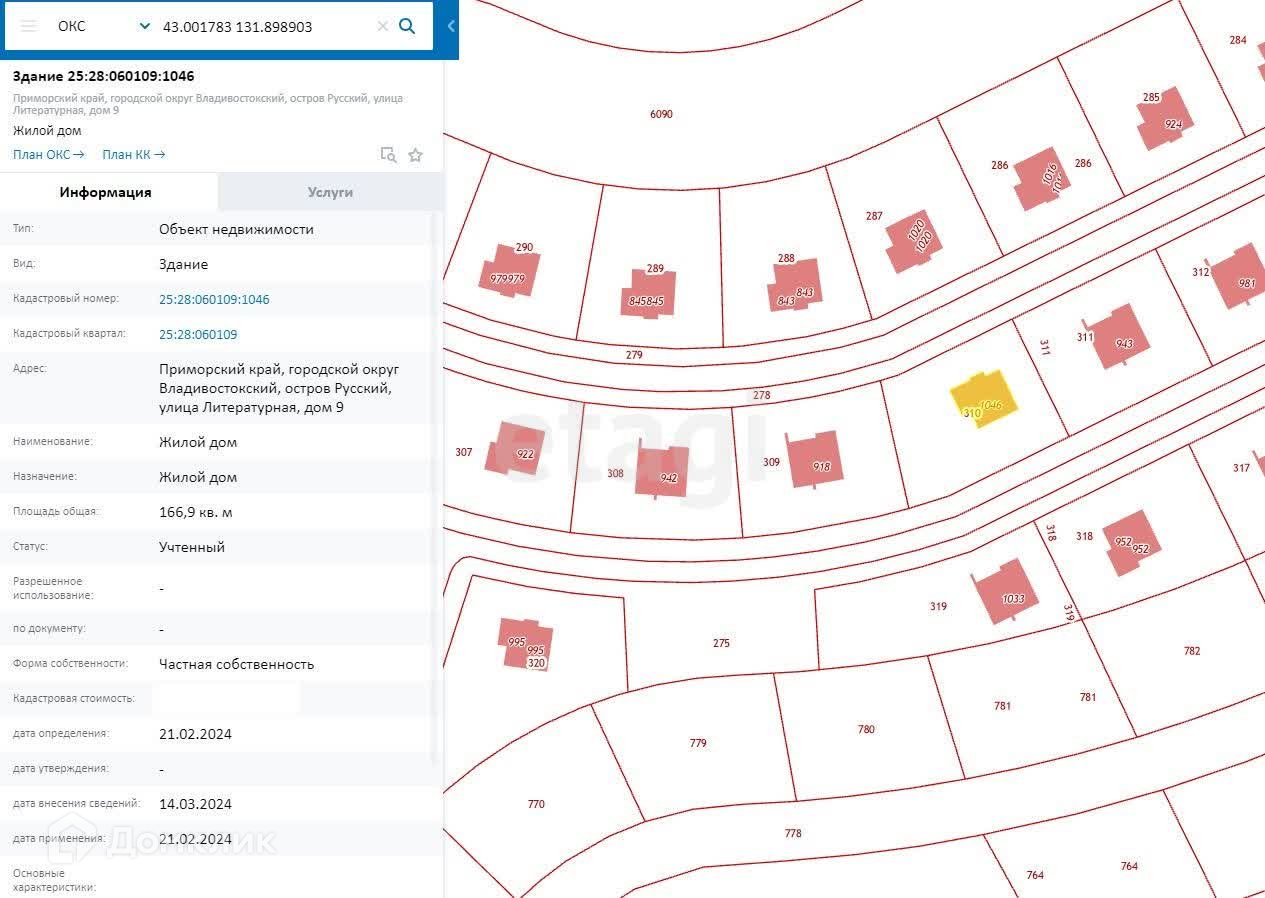Click building 942 on the map

662,471
